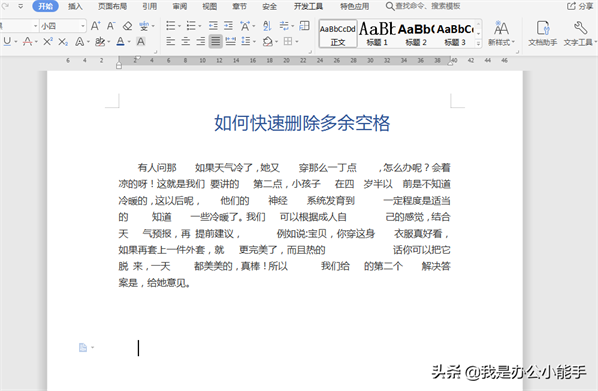598x391 pixels.
Task: Open the font color dropdown arrow
Action: 129,42
